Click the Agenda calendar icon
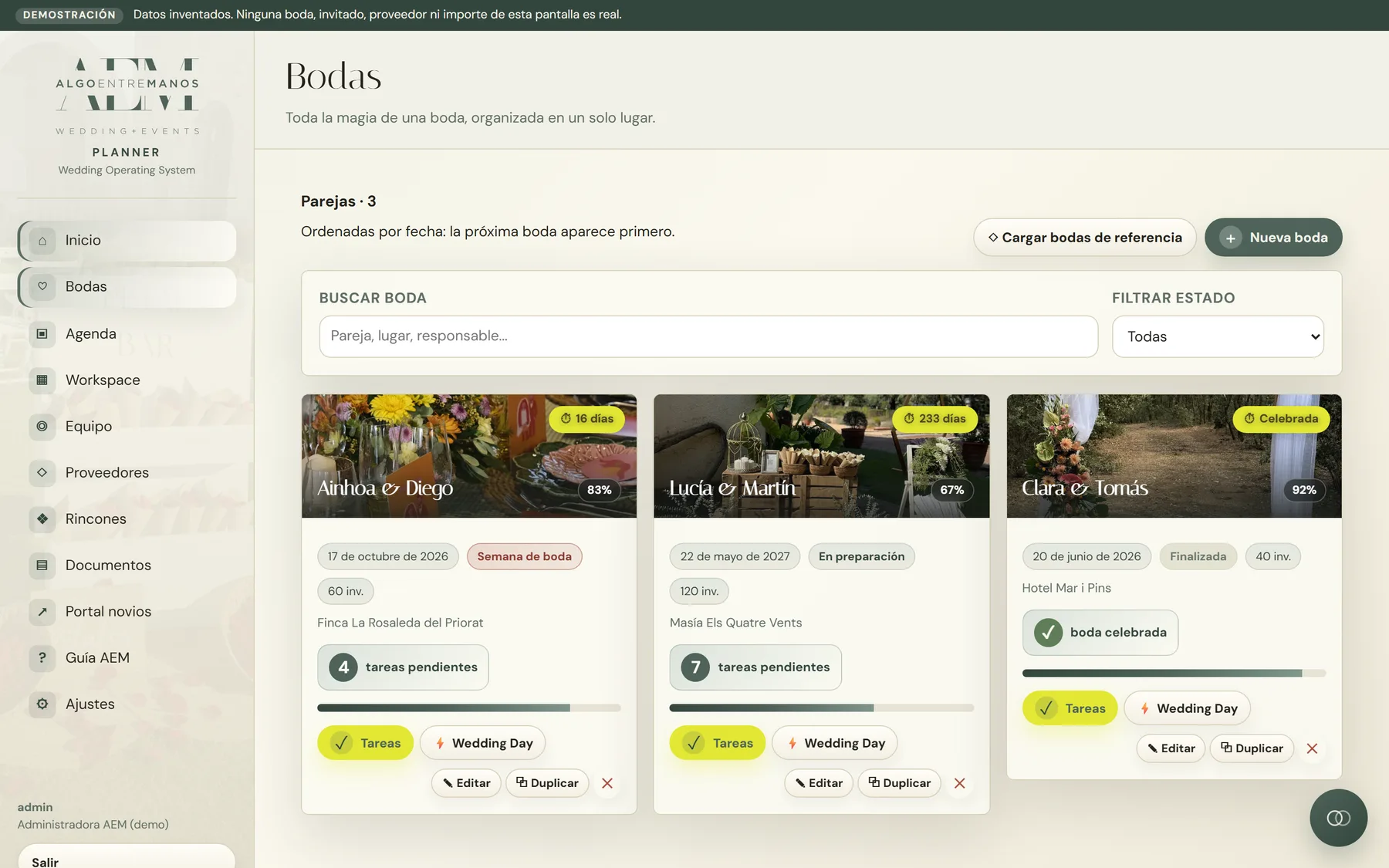Image resolution: width=1389 pixels, height=868 pixels. (x=42, y=333)
